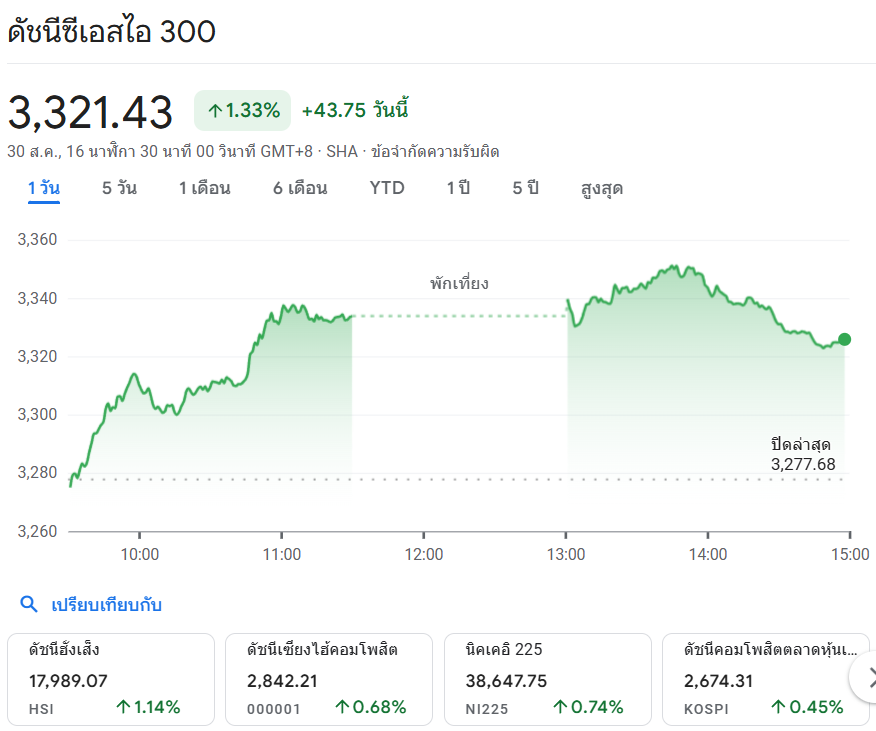Click the พักเที่ยง lunch break label
This screenshot has width=876, height=731.
coord(460,283)
